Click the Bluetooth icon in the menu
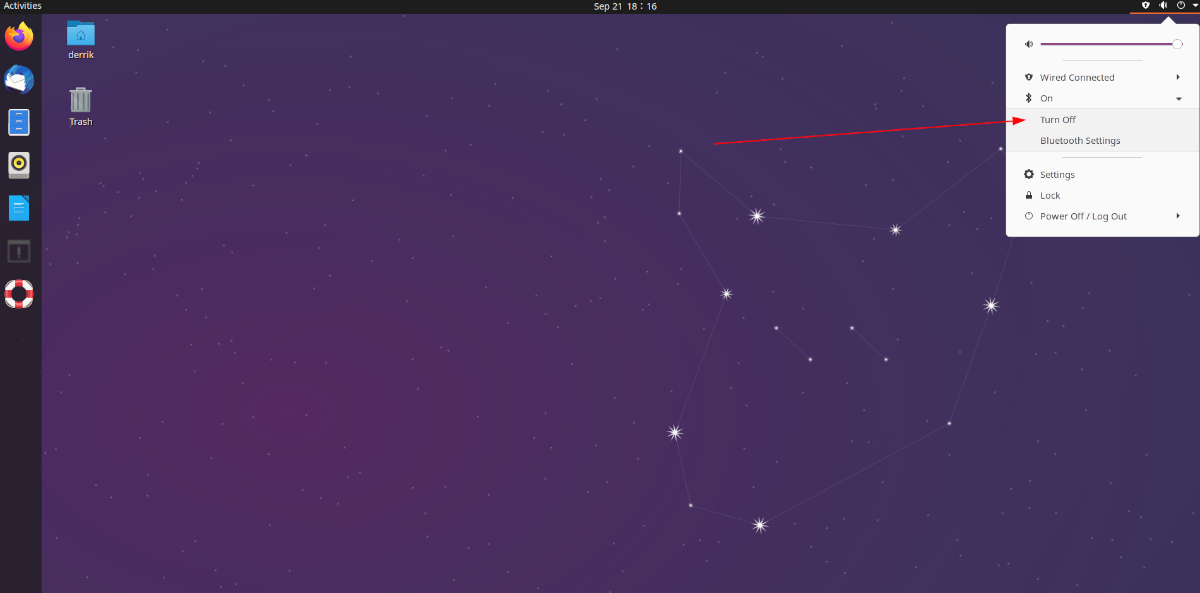 coord(1028,98)
